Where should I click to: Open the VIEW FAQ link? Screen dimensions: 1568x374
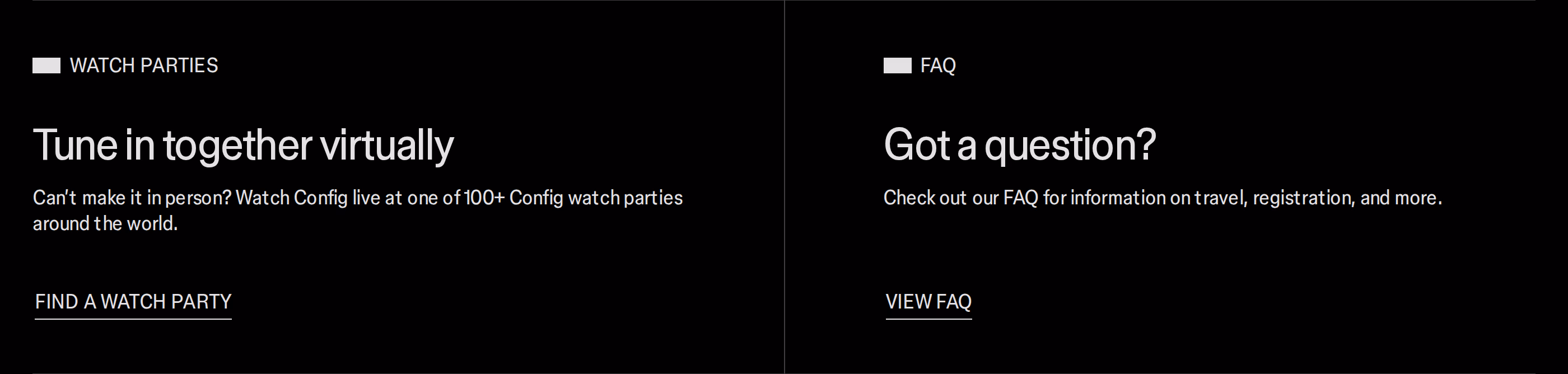coord(928,302)
